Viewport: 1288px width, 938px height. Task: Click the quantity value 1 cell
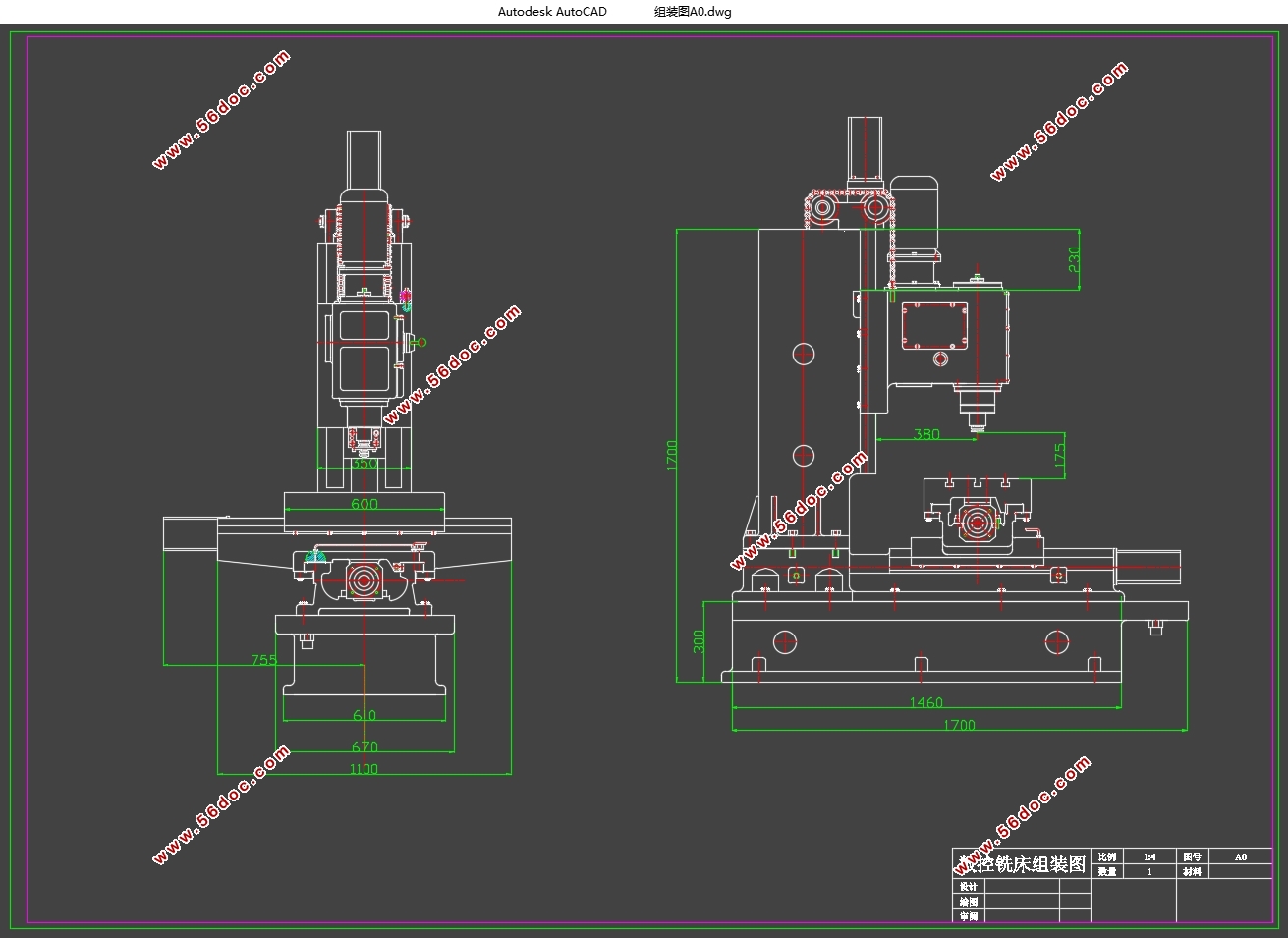[1149, 871]
